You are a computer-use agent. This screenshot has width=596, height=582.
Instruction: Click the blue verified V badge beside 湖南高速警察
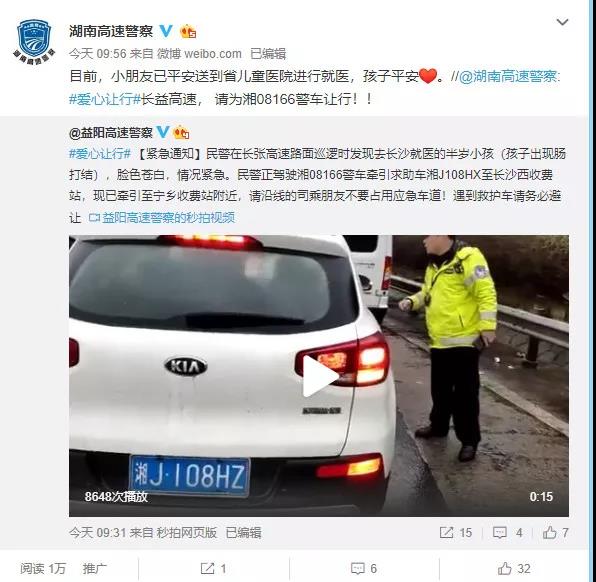pyautogui.click(x=166, y=31)
